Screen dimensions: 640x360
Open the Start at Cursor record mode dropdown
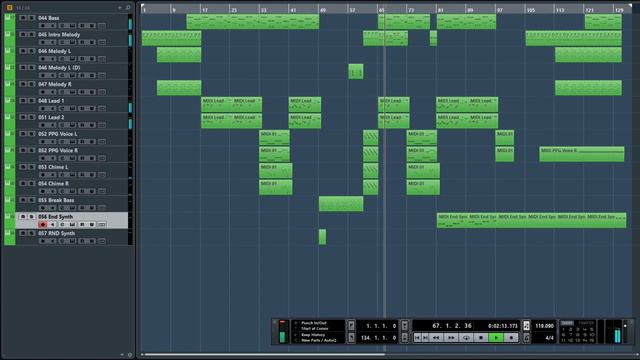[x=314, y=329]
